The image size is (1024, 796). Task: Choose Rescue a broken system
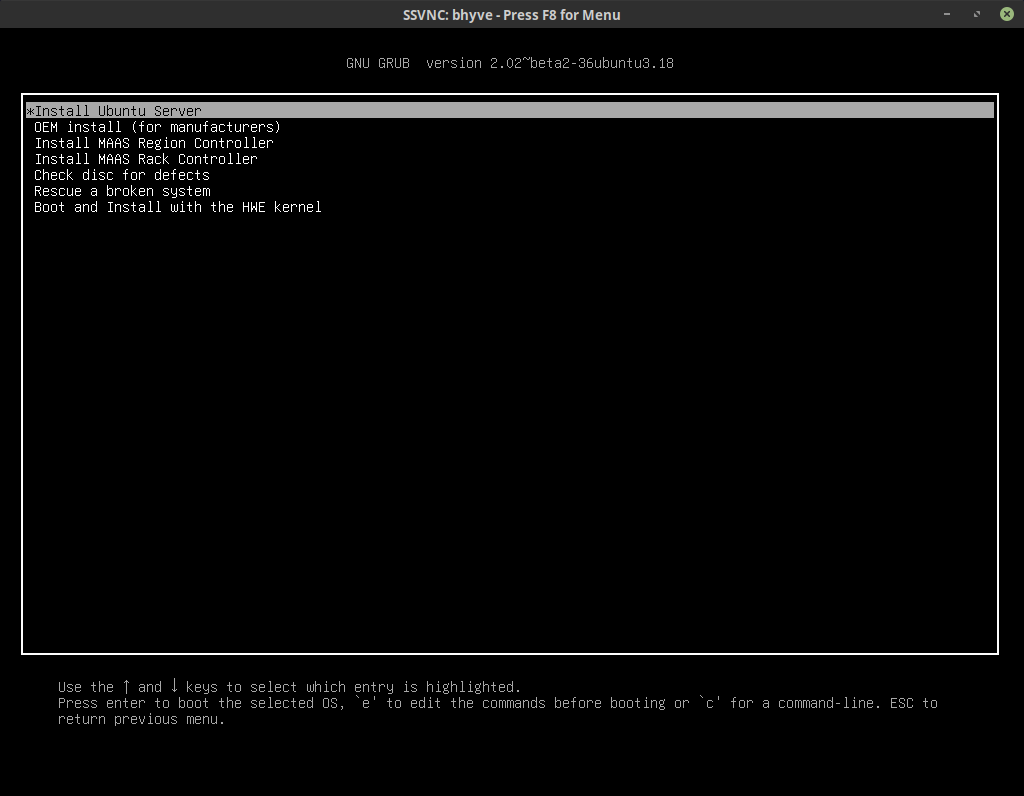tap(122, 191)
